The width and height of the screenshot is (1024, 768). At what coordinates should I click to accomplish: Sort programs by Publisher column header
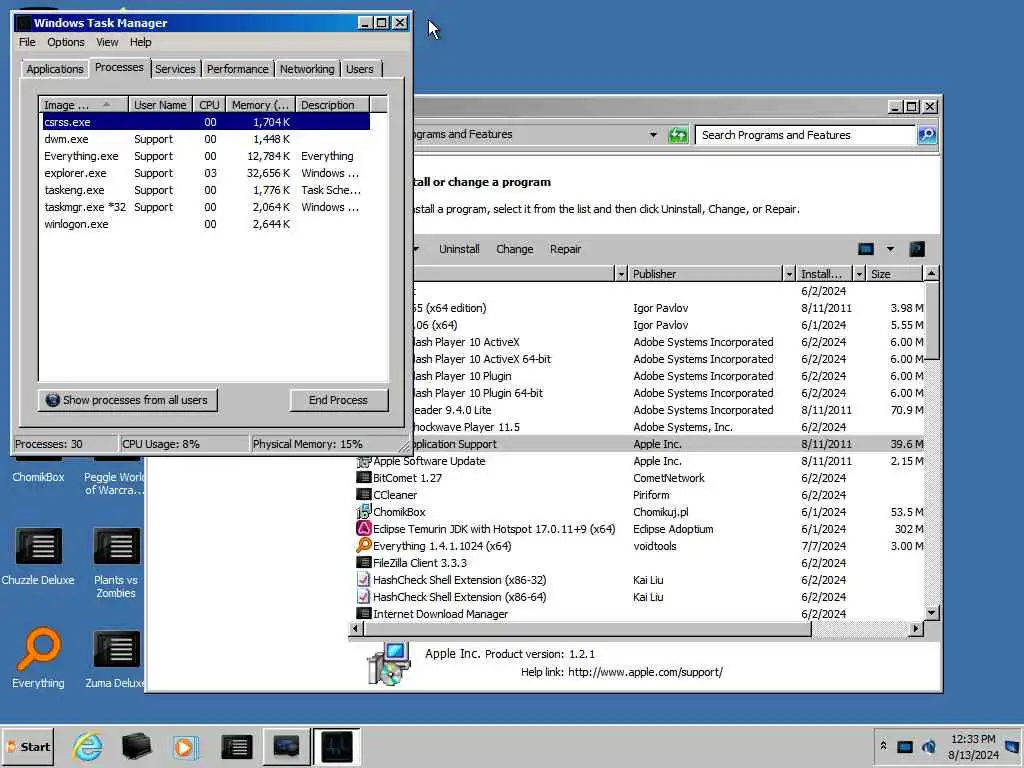click(704, 274)
